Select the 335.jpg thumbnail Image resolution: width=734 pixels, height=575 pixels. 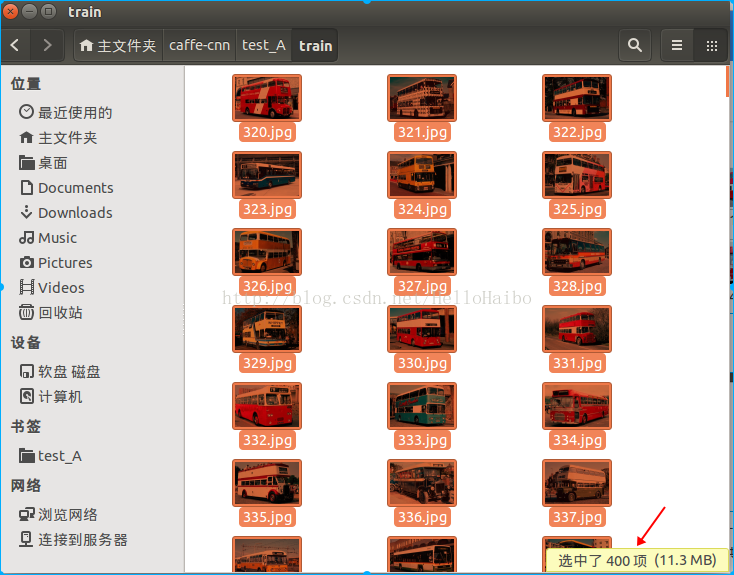(x=267, y=483)
